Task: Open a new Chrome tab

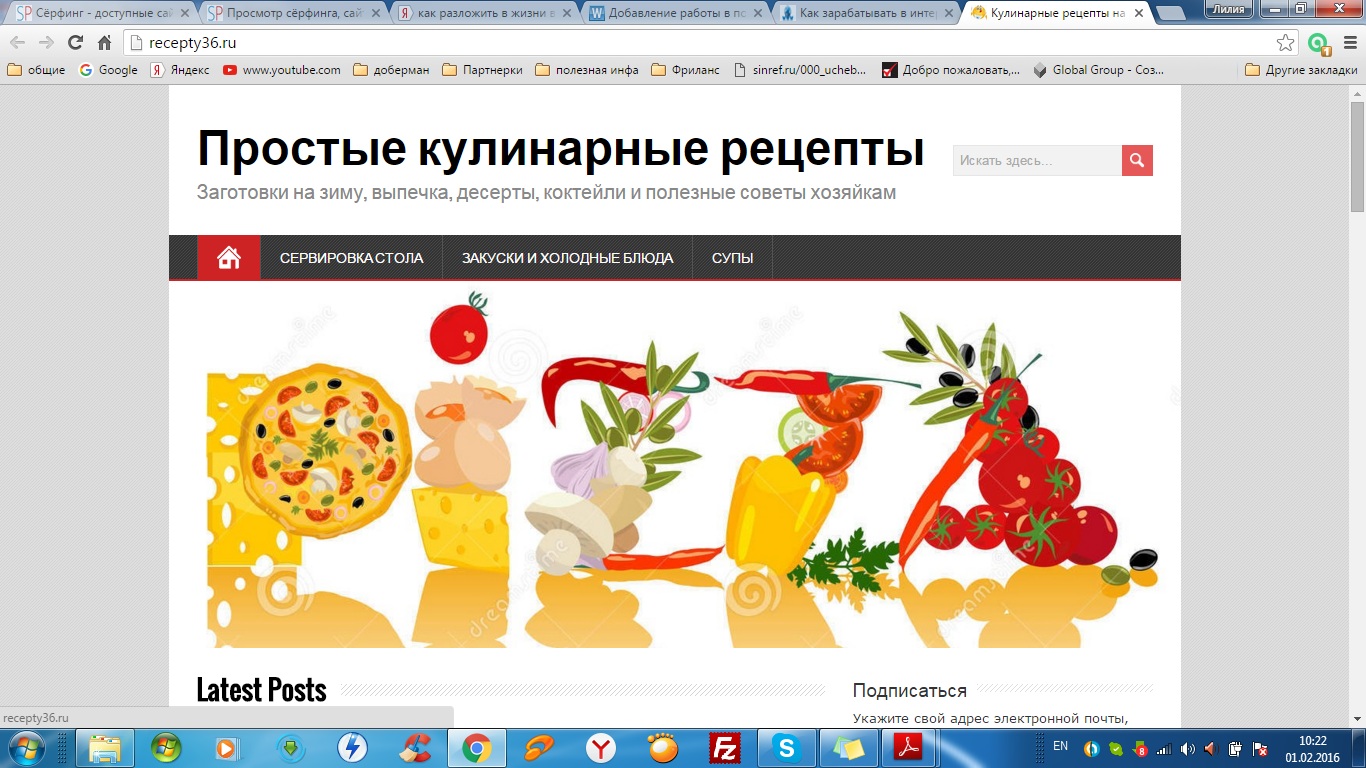Action: click(1170, 14)
